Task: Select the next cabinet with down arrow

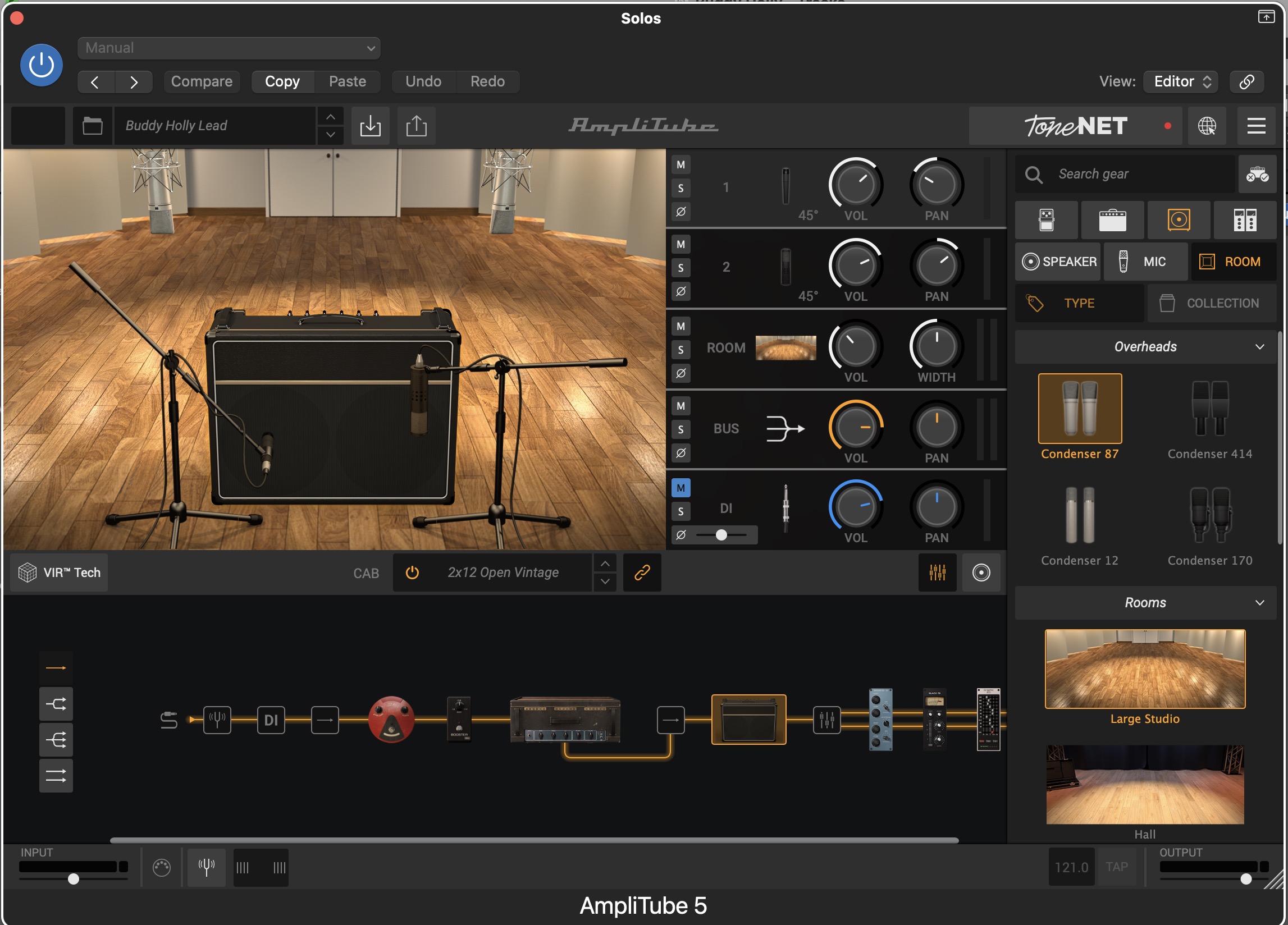Action: tap(605, 582)
